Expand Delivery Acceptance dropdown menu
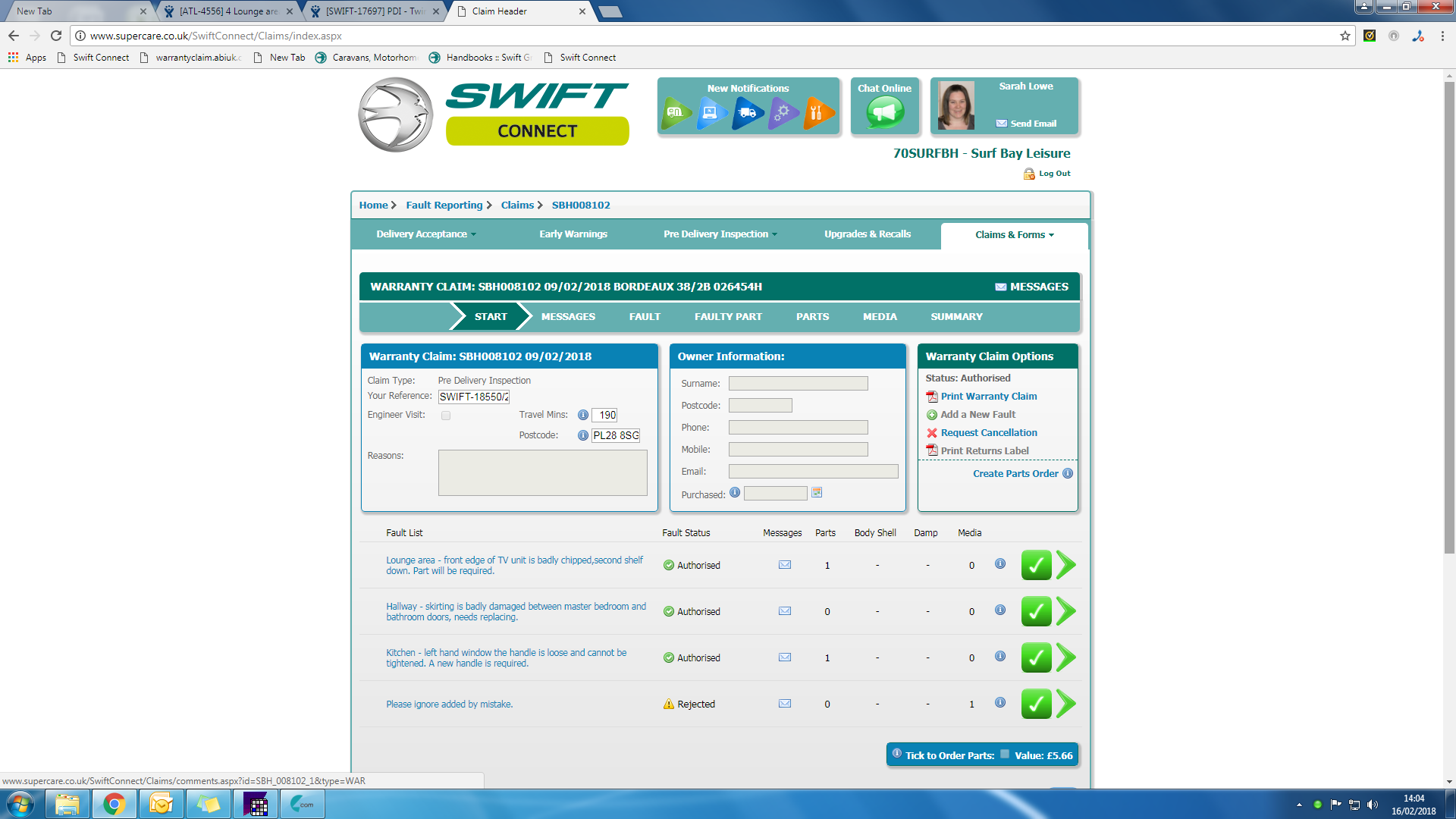Viewport: 1456px width, 819px height. pyautogui.click(x=426, y=234)
